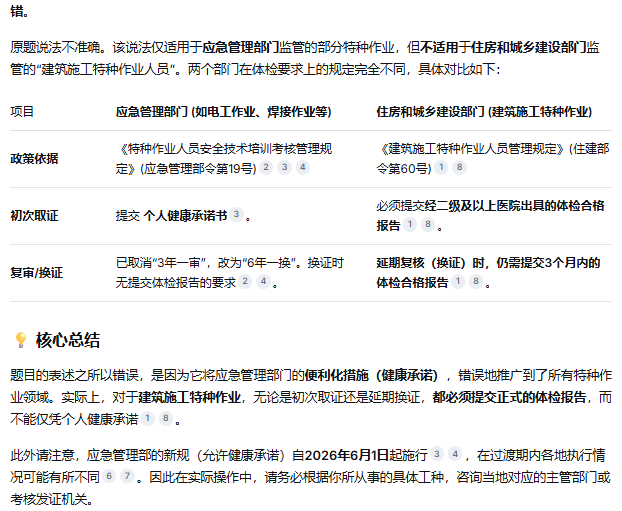Click header 住房和城乡建设部门 (建筑施工特种作业)

484,112
